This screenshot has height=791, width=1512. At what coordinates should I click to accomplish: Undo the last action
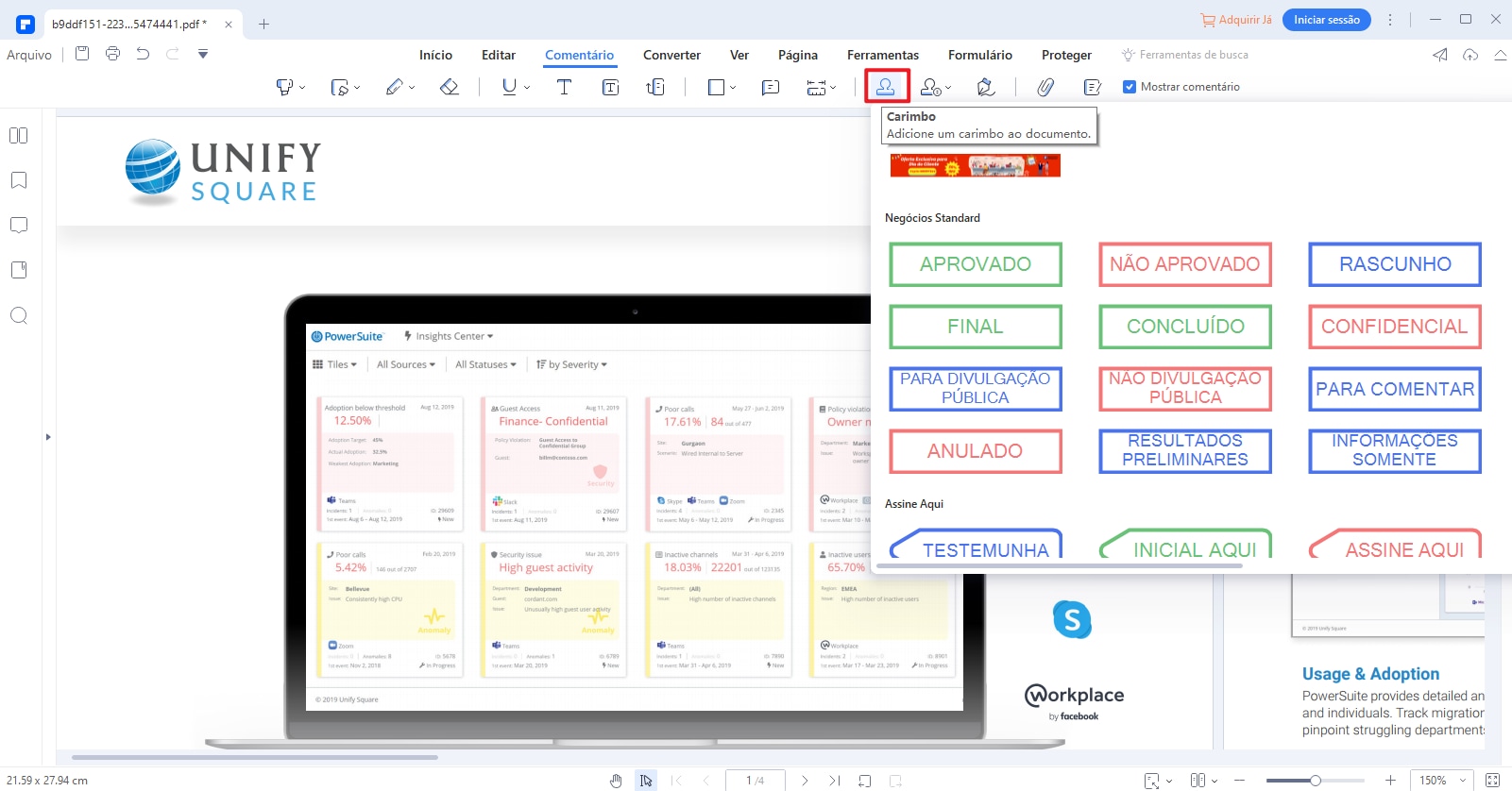[x=143, y=54]
